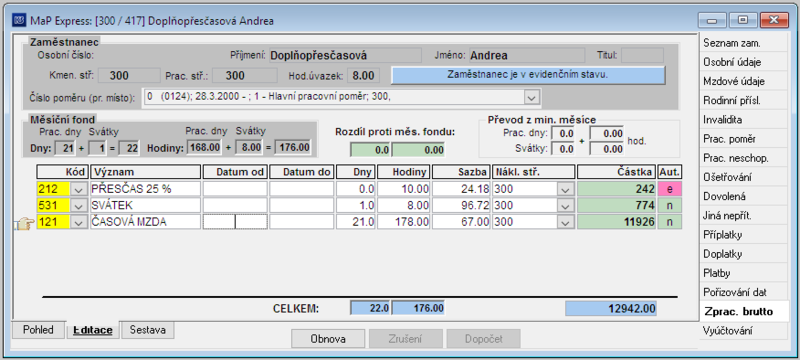Click the ČASOVÁ MZDA meaning cell
This screenshot has width=800, height=360.
pos(145,222)
